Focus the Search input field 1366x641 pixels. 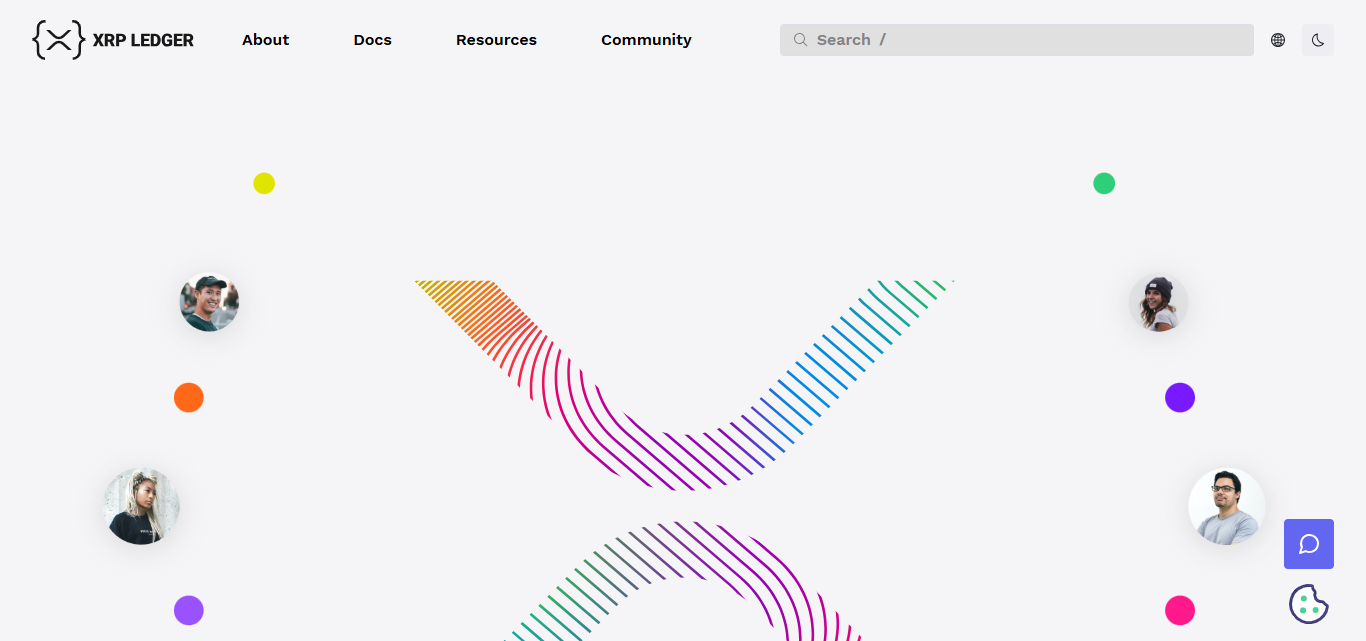[x=1016, y=40]
